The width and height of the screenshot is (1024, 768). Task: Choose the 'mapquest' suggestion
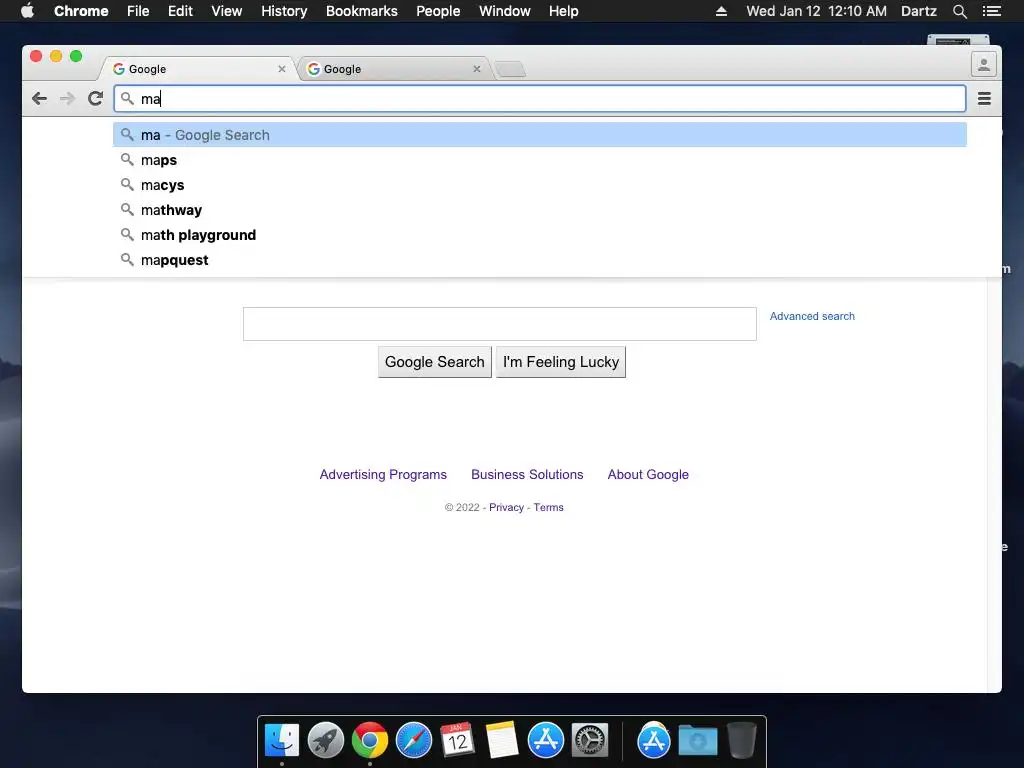coord(539,260)
